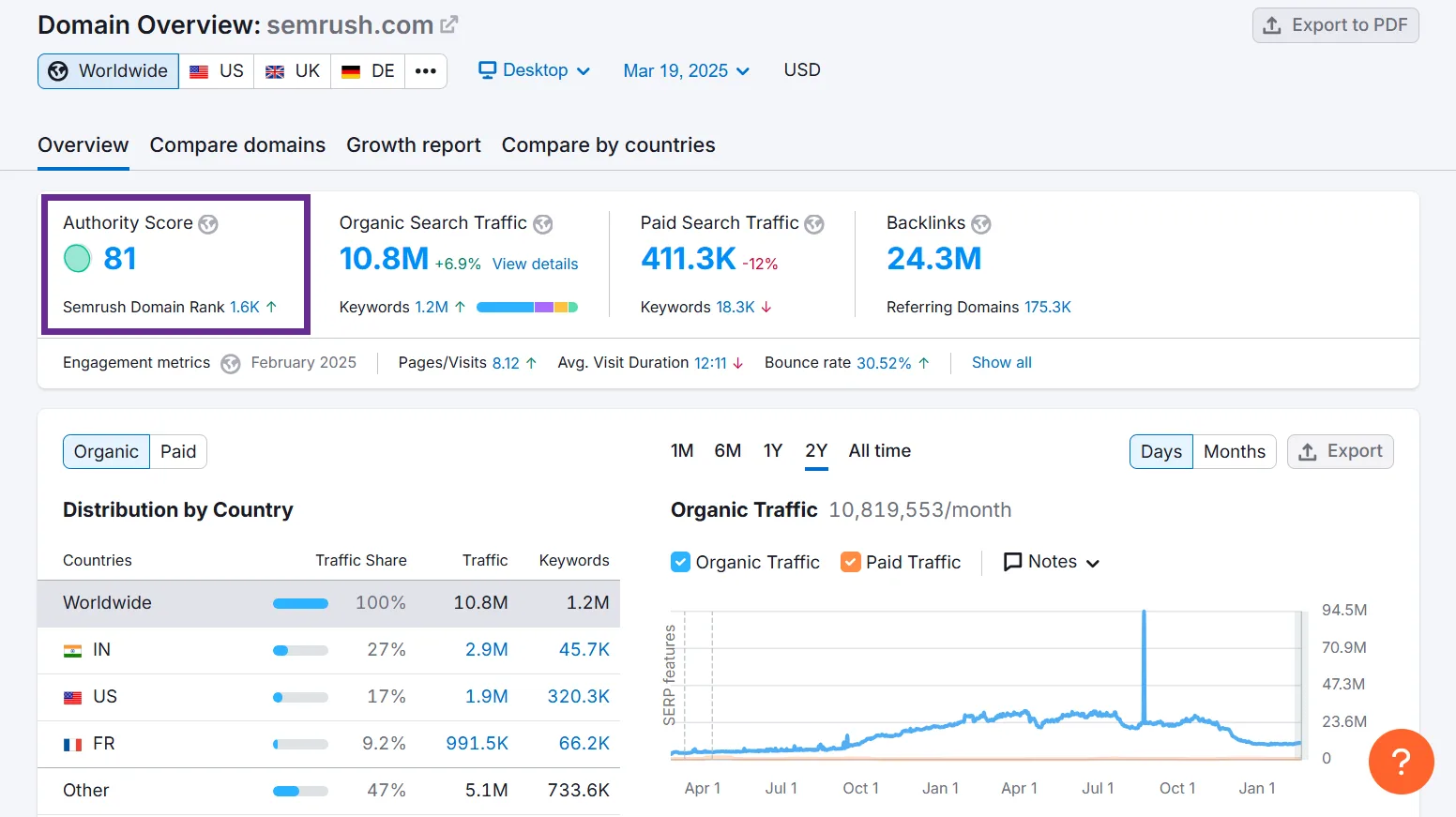Click the IN keywords value 45.7K

coord(584,650)
